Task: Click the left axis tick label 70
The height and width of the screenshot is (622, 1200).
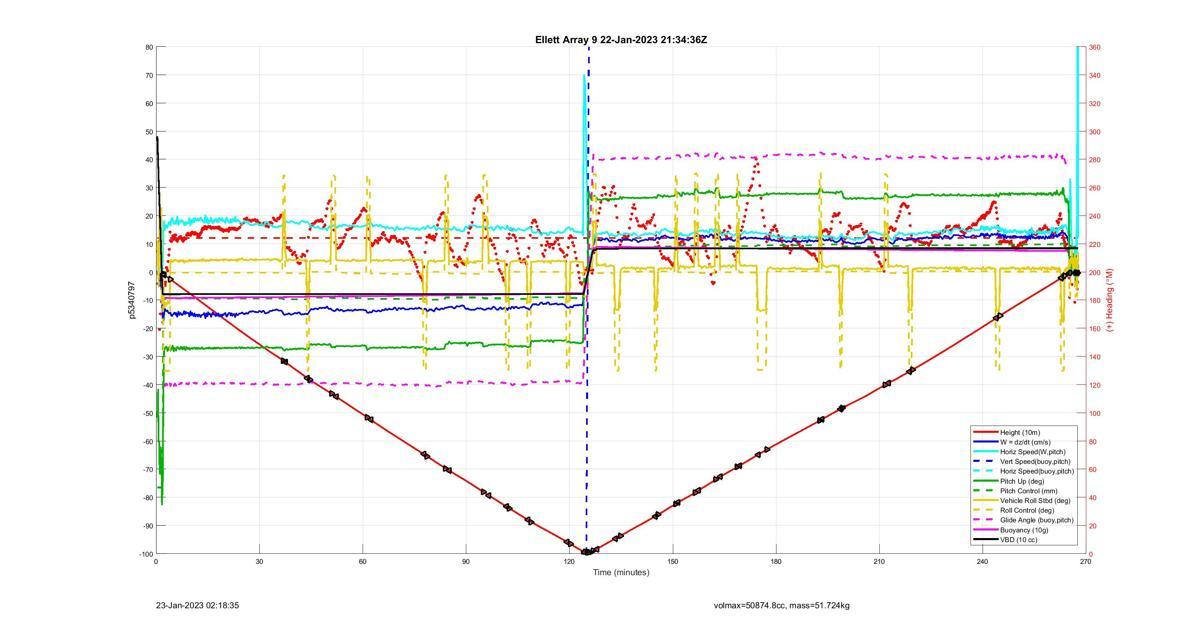Action: click(x=149, y=75)
